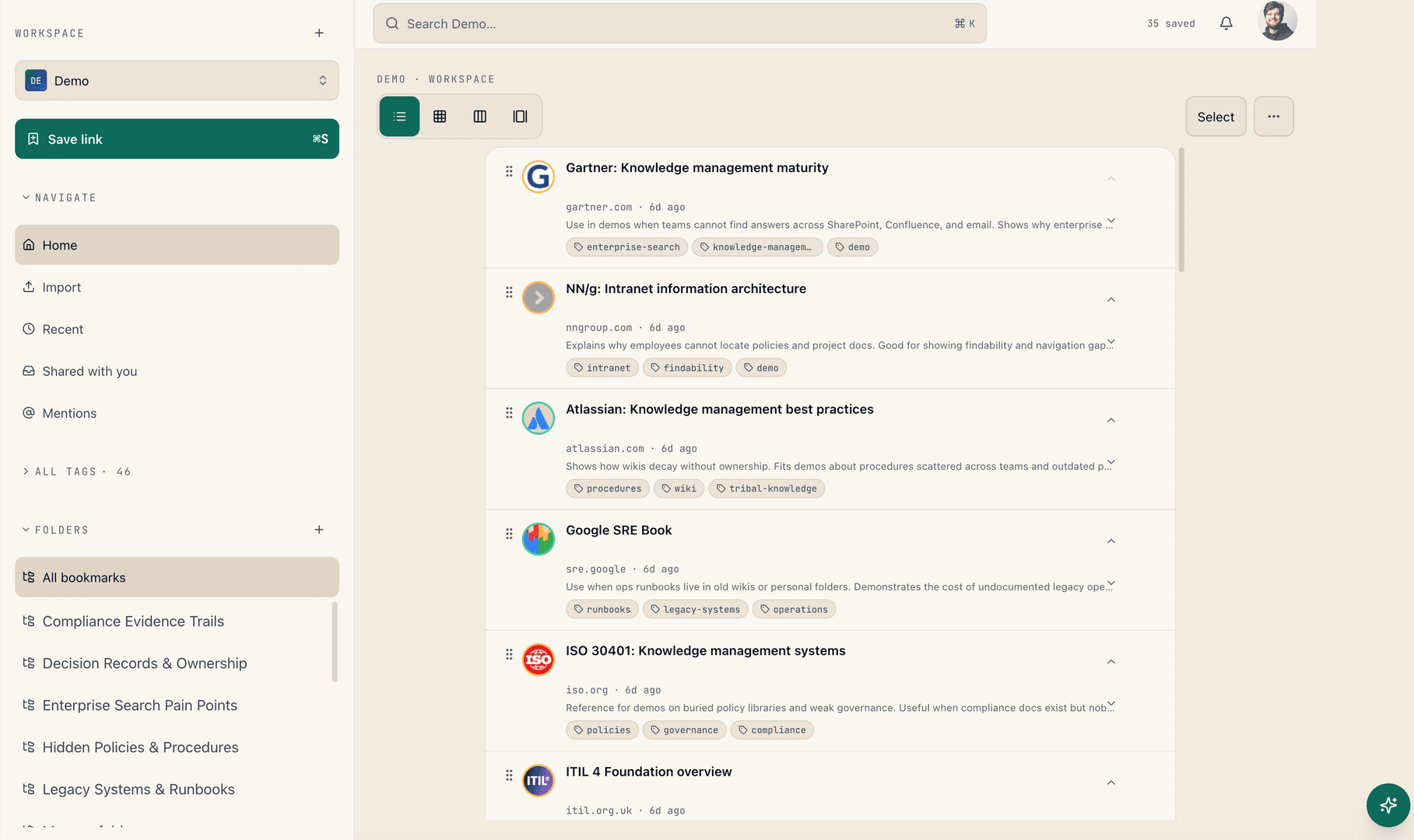Collapse the Navigate section
The width and height of the screenshot is (1414, 840).
[59, 198]
